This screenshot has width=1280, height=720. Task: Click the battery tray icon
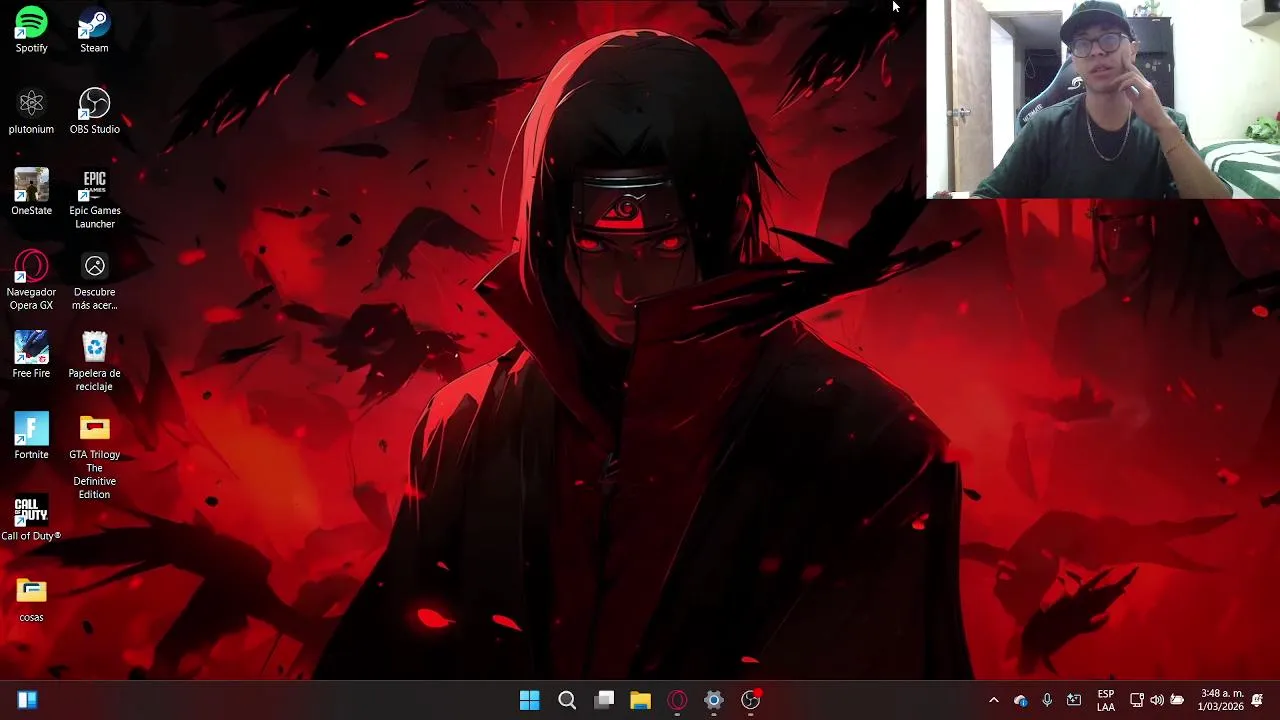1177,700
